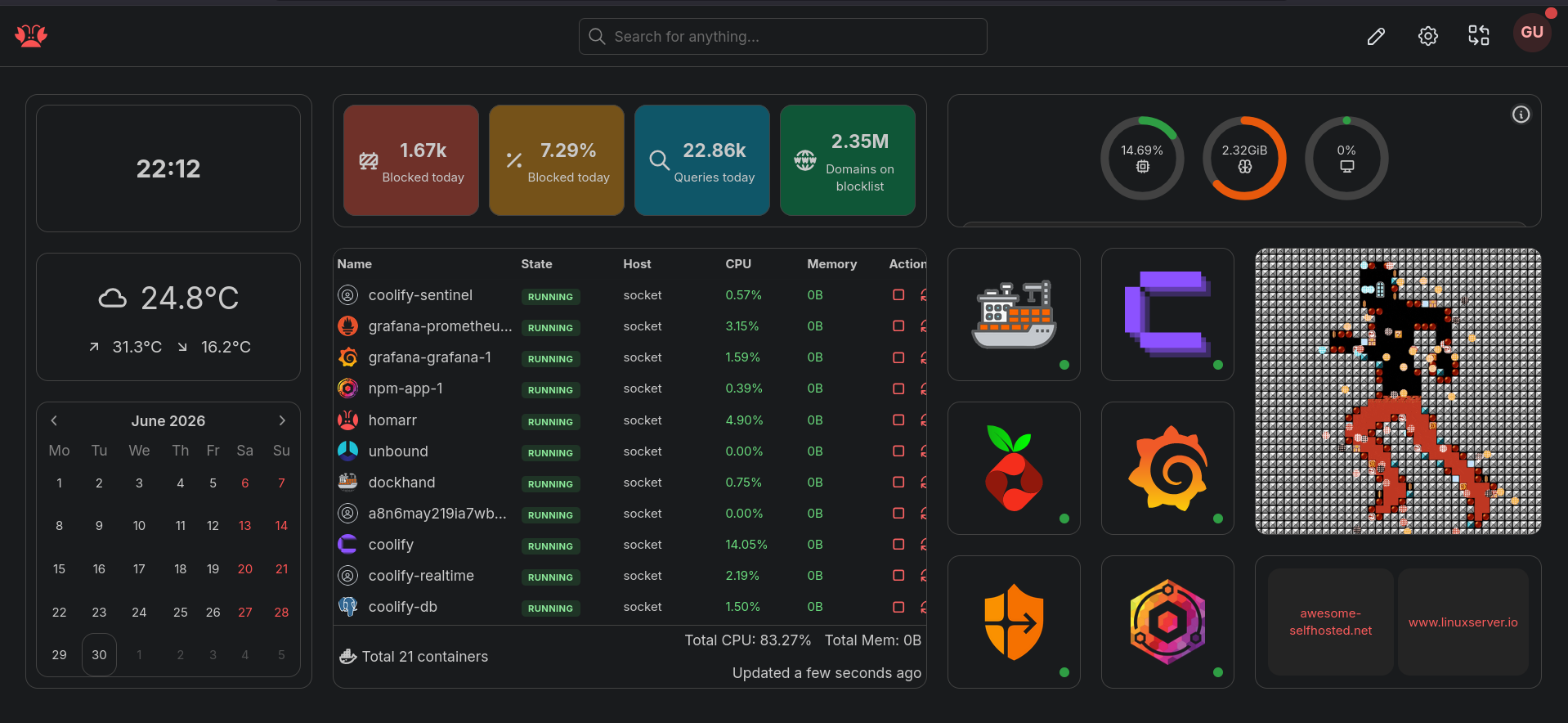Open the GU user avatar menu
1568x723 pixels.
[x=1532, y=33]
